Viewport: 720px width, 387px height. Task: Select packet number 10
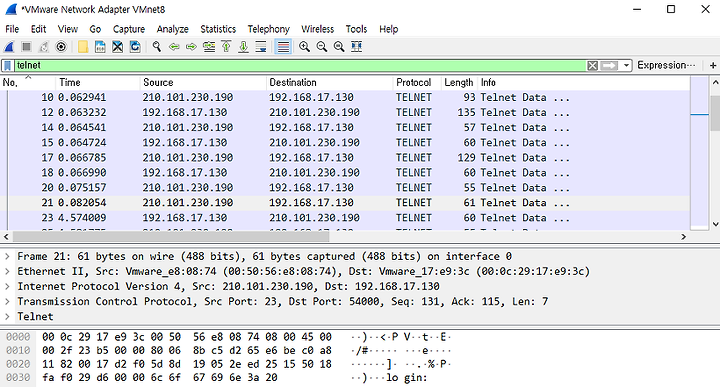(345, 97)
